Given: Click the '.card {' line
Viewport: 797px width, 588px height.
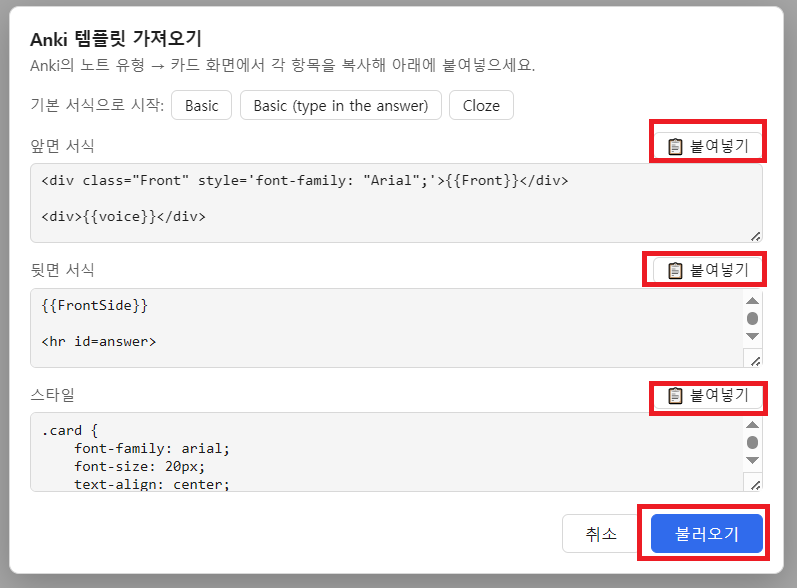Looking at the screenshot, I should 70,430.
